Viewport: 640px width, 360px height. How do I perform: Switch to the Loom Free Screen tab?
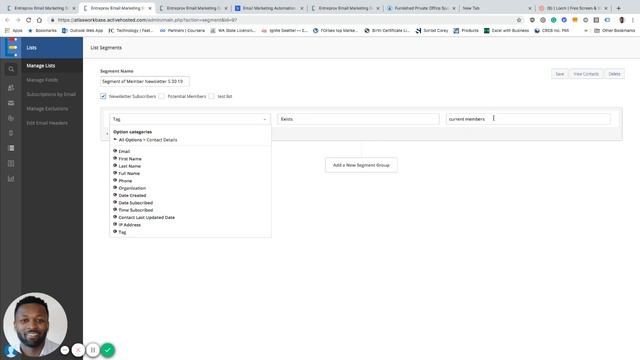pyautogui.click(x=573, y=8)
